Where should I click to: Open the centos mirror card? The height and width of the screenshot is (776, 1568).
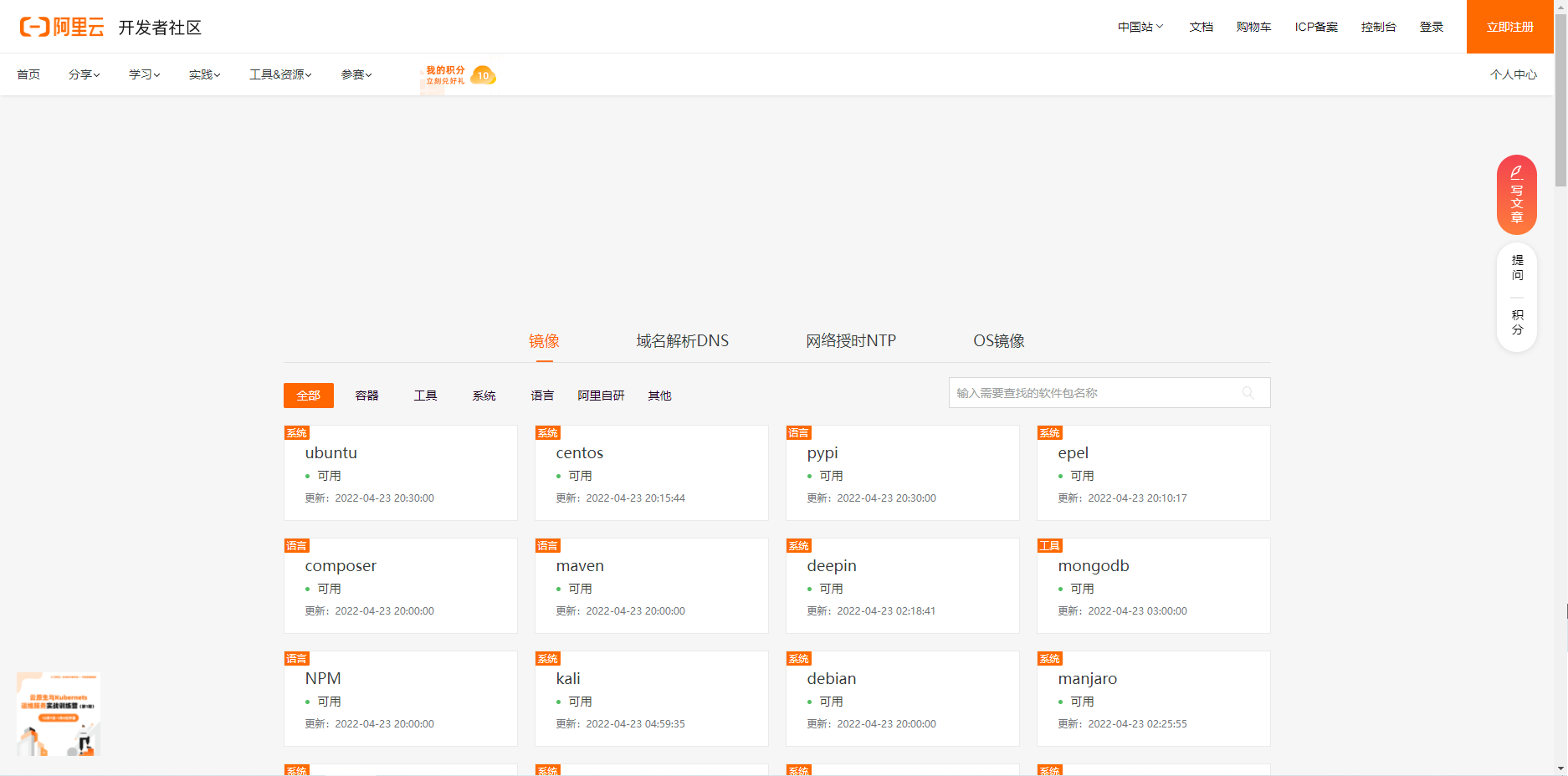(x=652, y=473)
